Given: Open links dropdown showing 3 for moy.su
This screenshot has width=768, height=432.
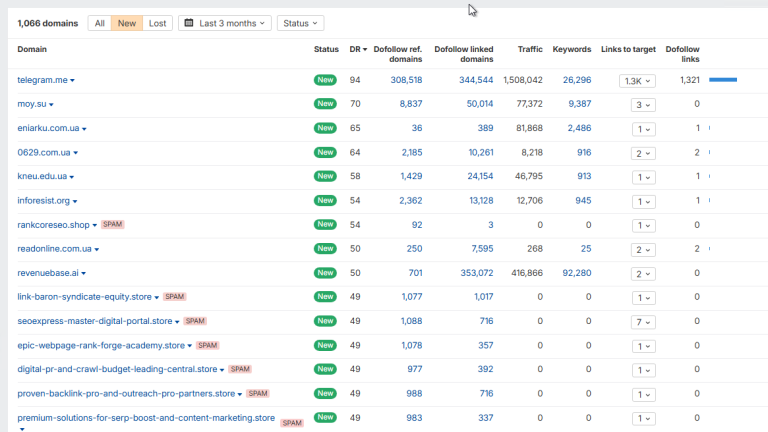Looking at the screenshot, I should 643,105.
